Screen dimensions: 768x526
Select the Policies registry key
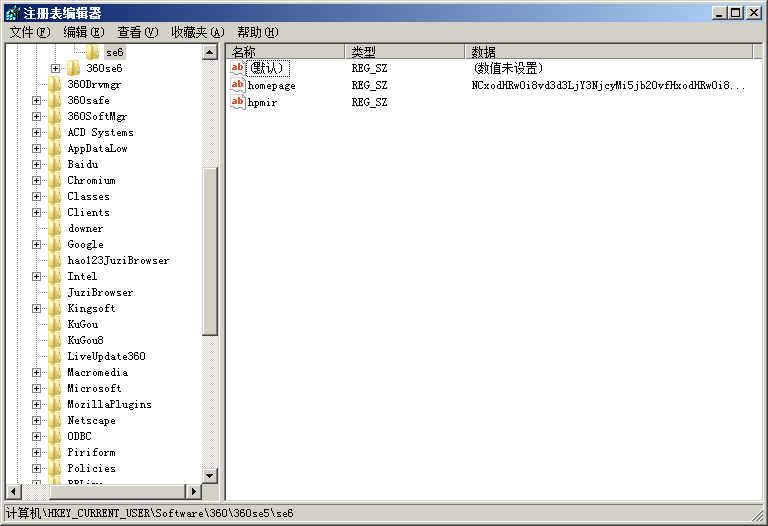[x=91, y=468]
